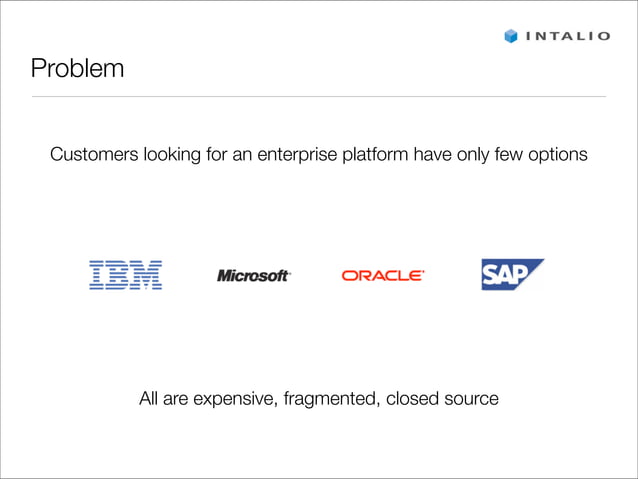Select the IBM striped logo
This screenshot has width=638, height=479.
[126, 275]
